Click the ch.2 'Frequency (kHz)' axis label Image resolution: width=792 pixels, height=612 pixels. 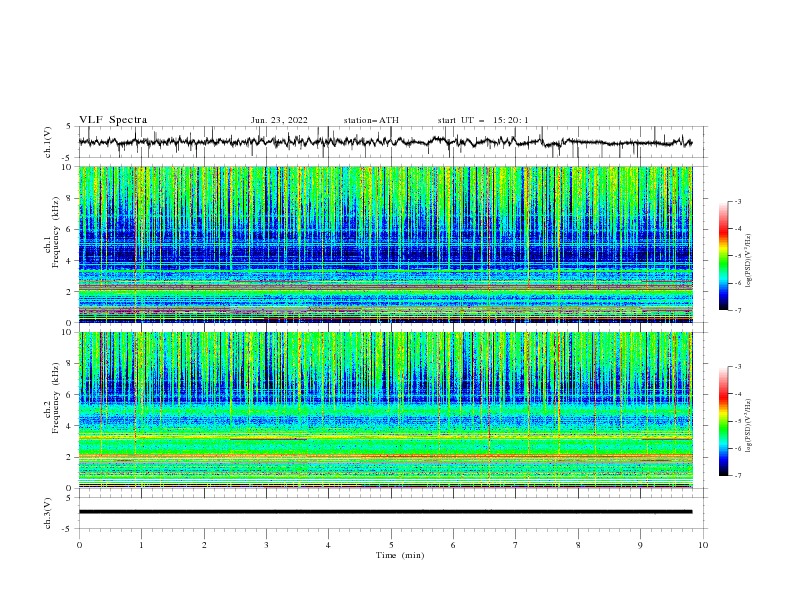56,397
